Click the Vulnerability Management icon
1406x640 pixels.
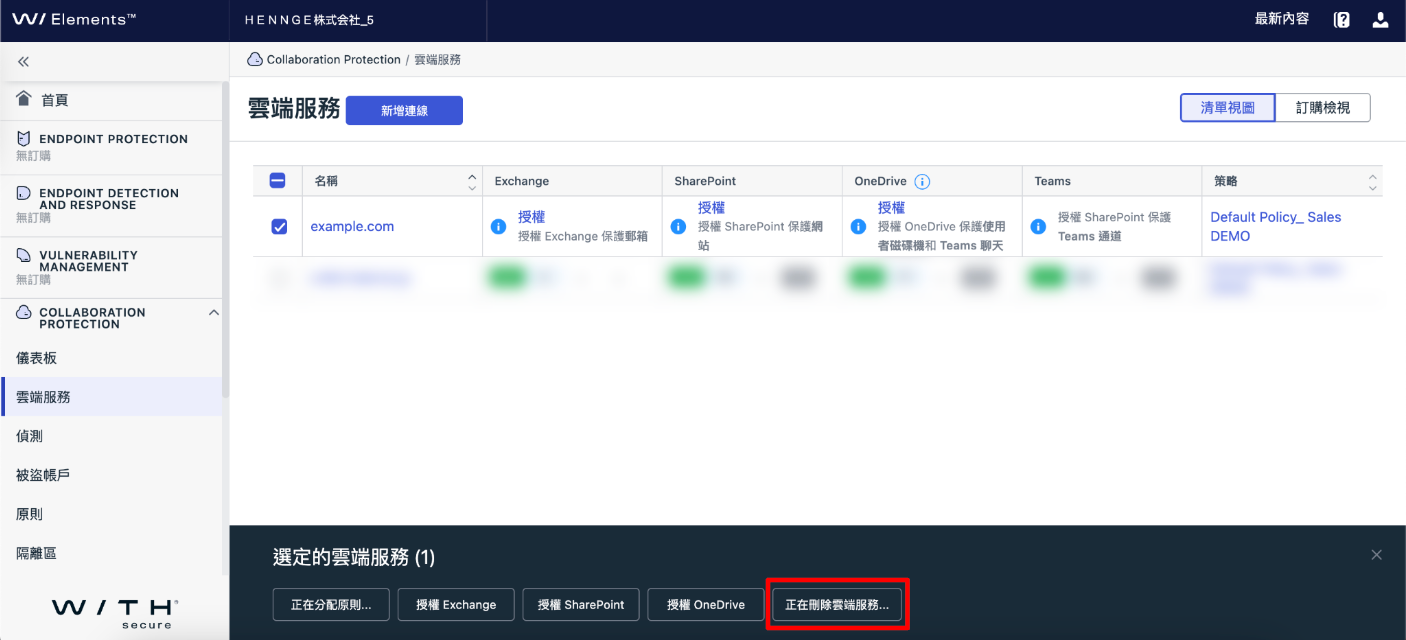tap(24, 255)
